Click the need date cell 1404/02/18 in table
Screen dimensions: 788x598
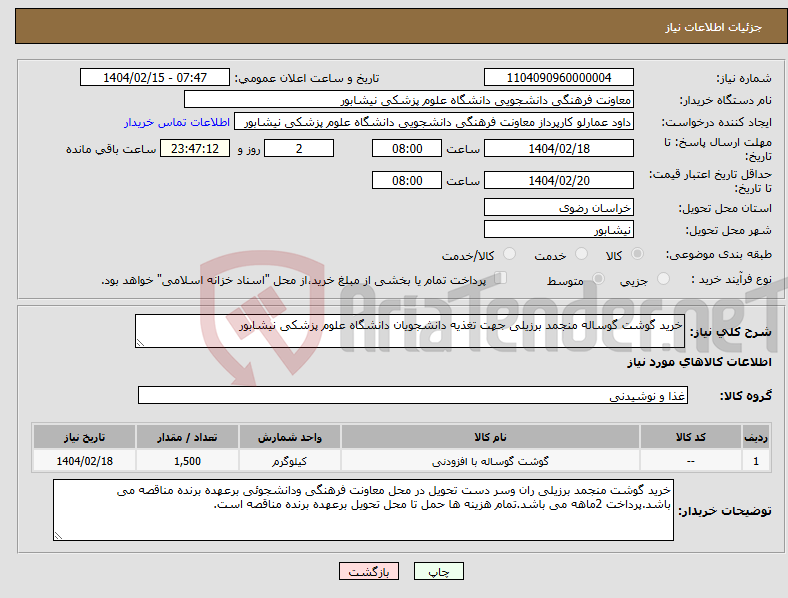pyautogui.click(x=84, y=461)
